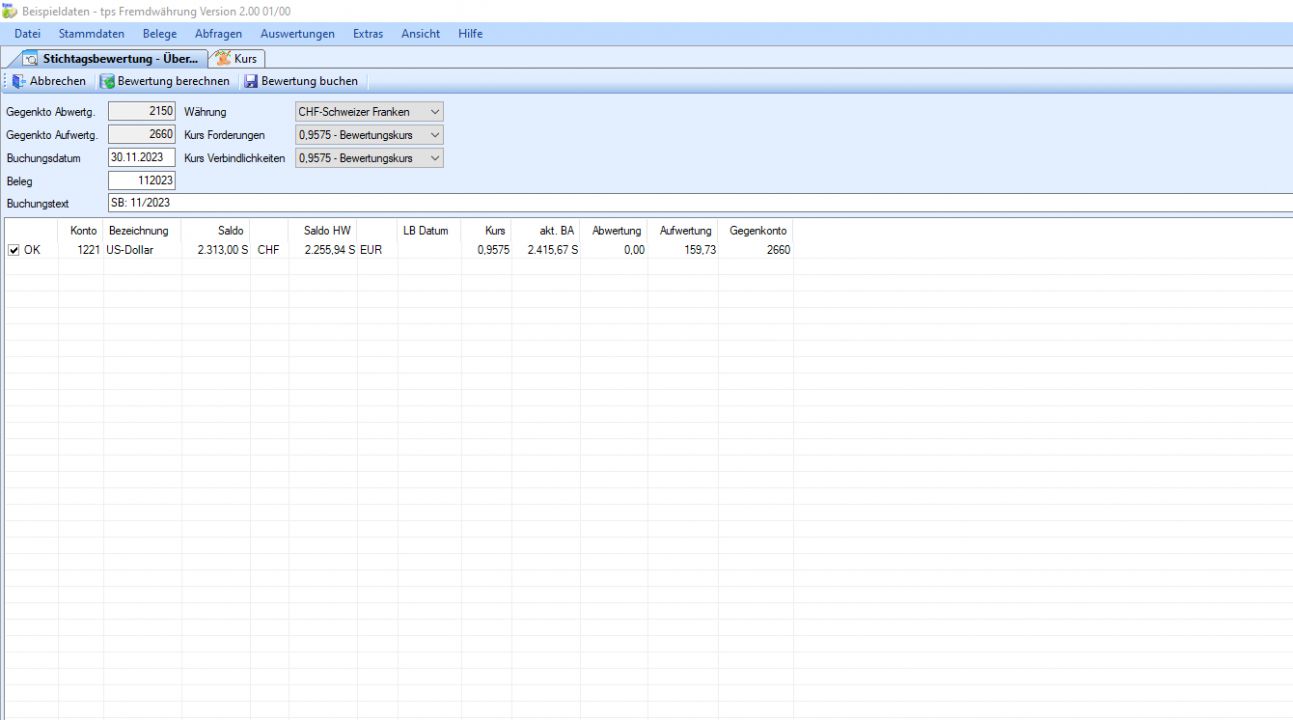The width and height of the screenshot is (1293, 720).
Task: Click the application icon in title bar
Action: (9, 11)
